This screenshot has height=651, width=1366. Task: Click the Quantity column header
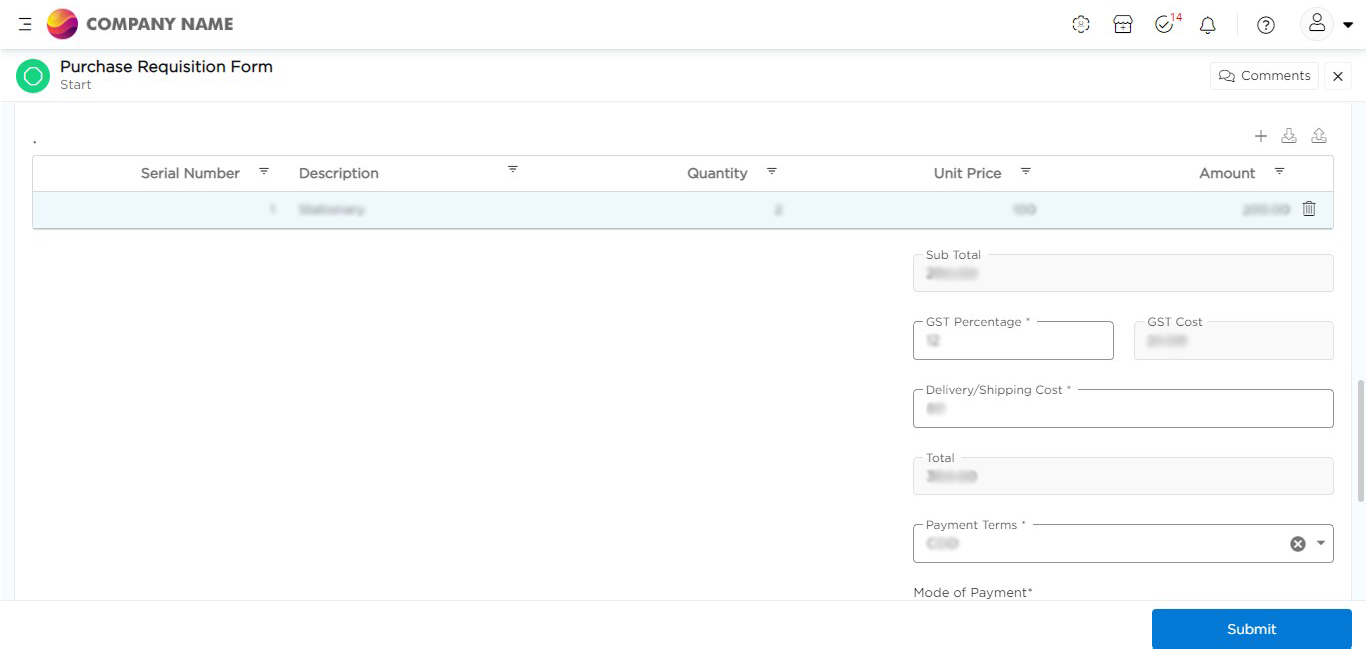pos(717,173)
